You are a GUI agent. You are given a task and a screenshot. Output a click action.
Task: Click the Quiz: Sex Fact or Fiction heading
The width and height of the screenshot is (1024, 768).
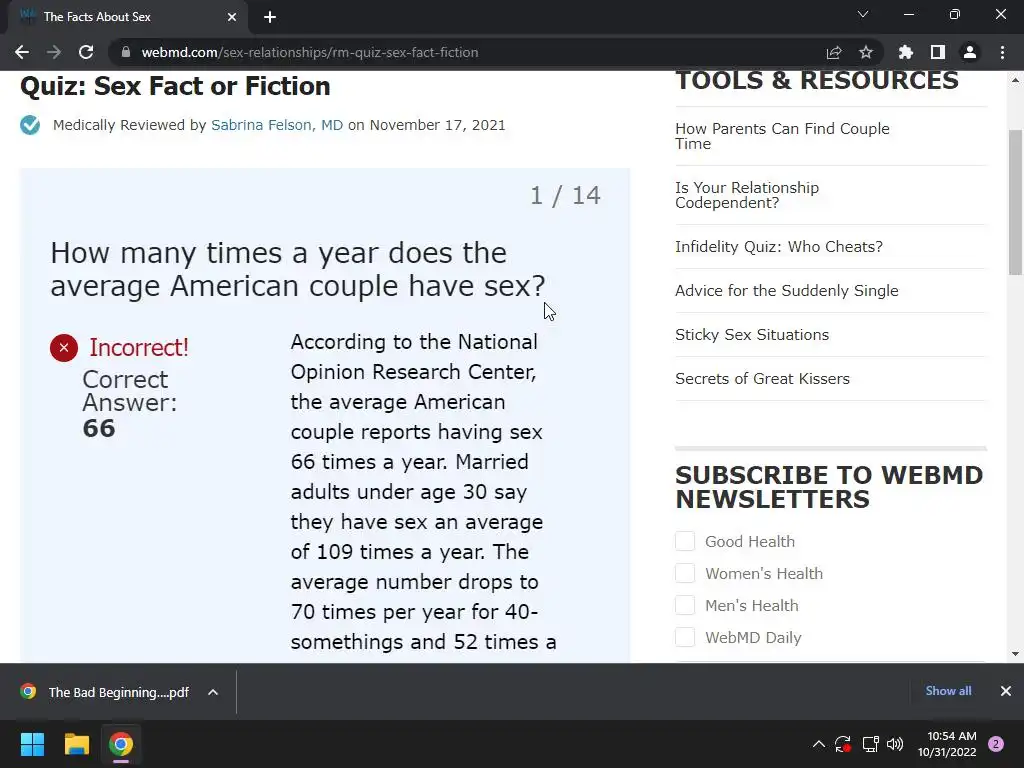tap(176, 86)
